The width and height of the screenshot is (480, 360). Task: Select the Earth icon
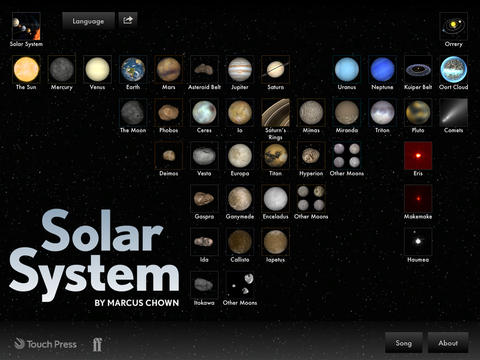point(133,69)
